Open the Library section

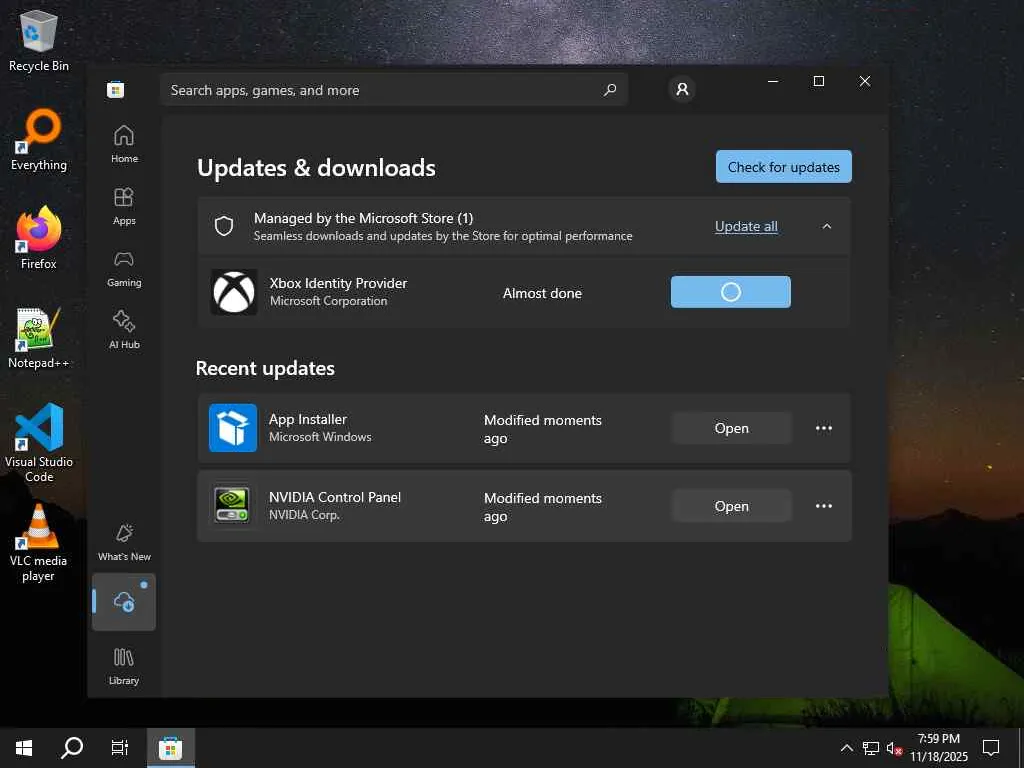(x=124, y=665)
